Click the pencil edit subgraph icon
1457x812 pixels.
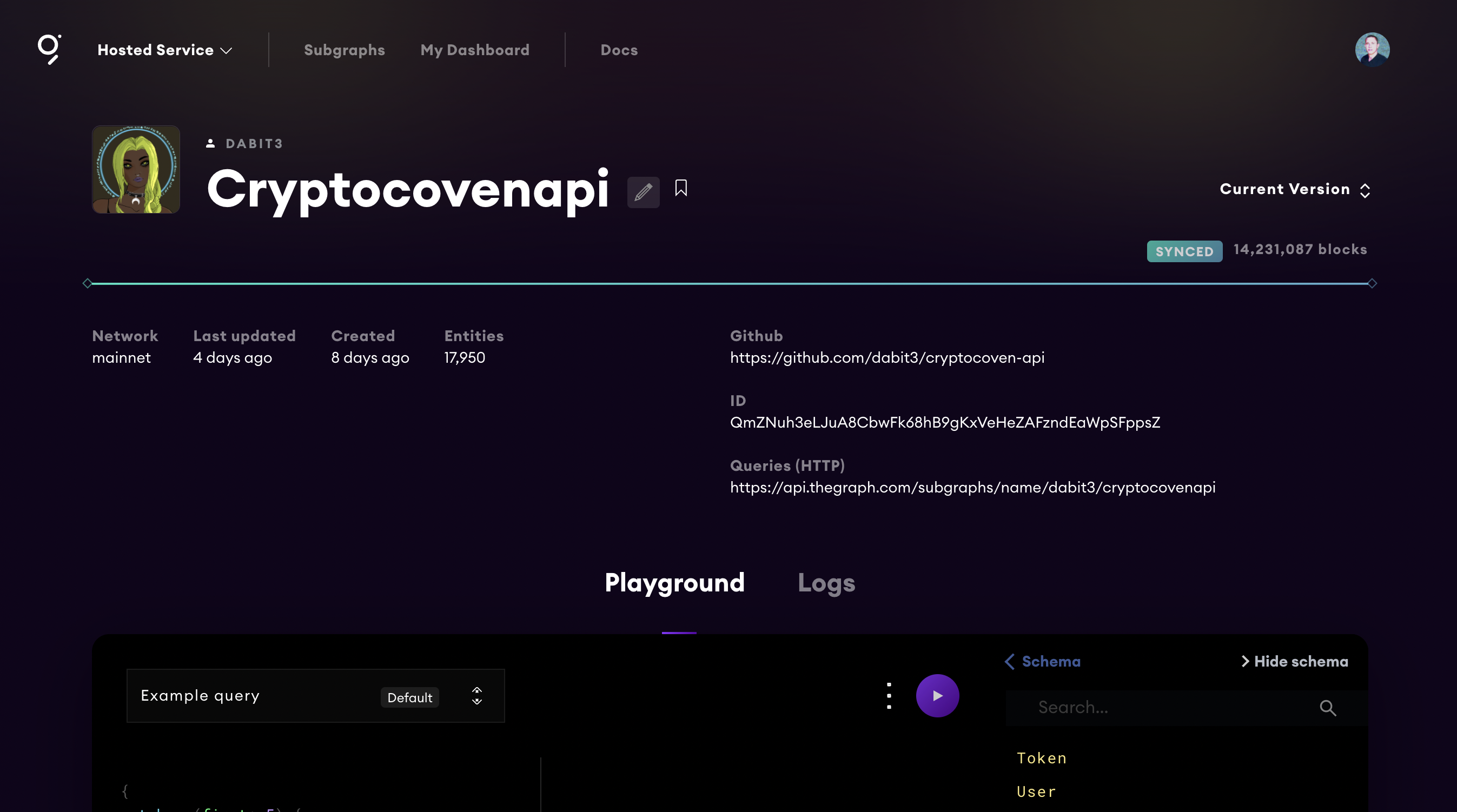click(x=643, y=192)
